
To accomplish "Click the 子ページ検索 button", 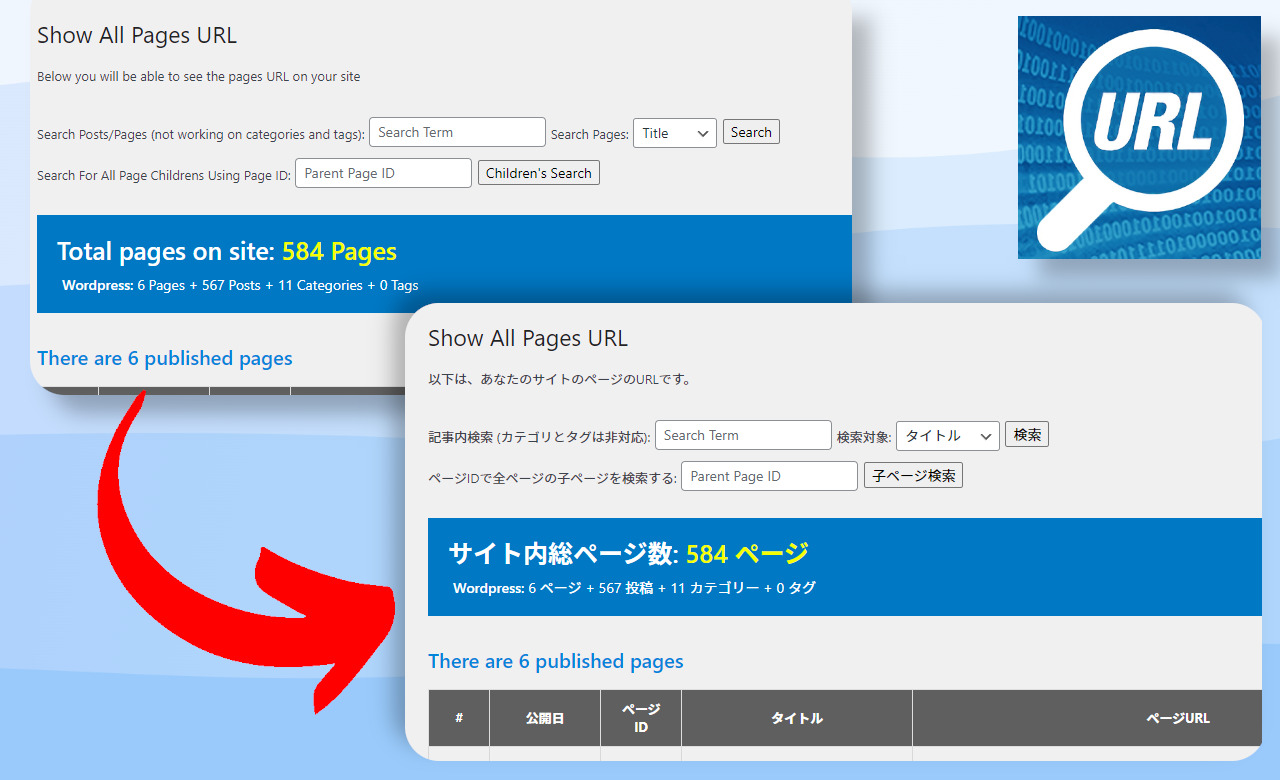I will [x=913, y=476].
